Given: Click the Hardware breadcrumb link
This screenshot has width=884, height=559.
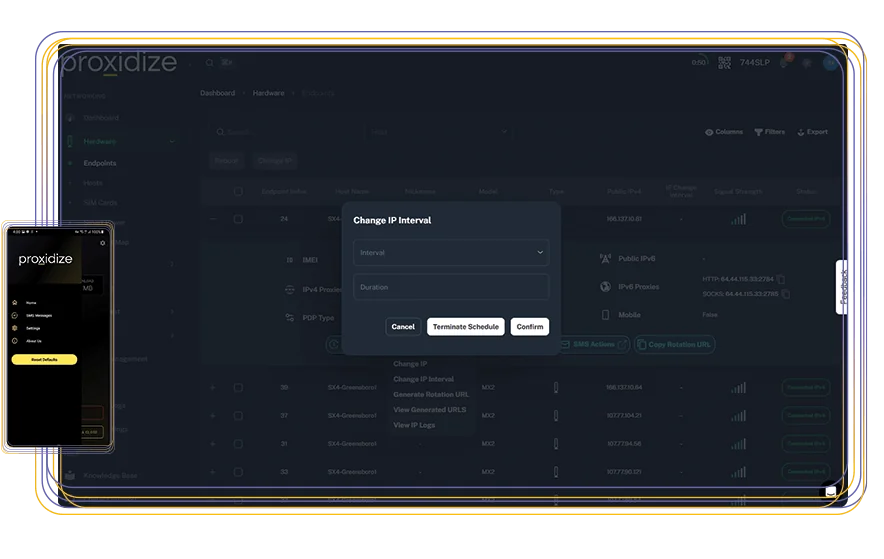Looking at the screenshot, I should click(268, 93).
